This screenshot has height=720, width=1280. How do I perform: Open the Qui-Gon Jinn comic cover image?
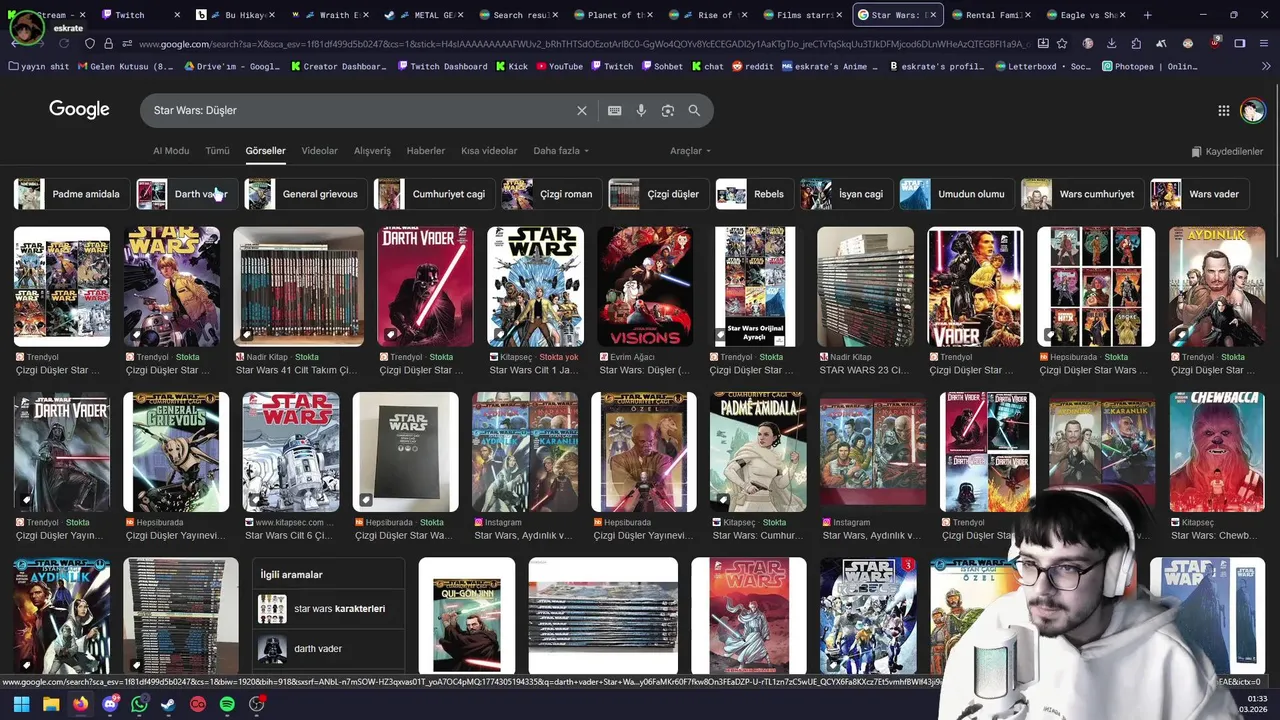pyautogui.click(x=467, y=615)
